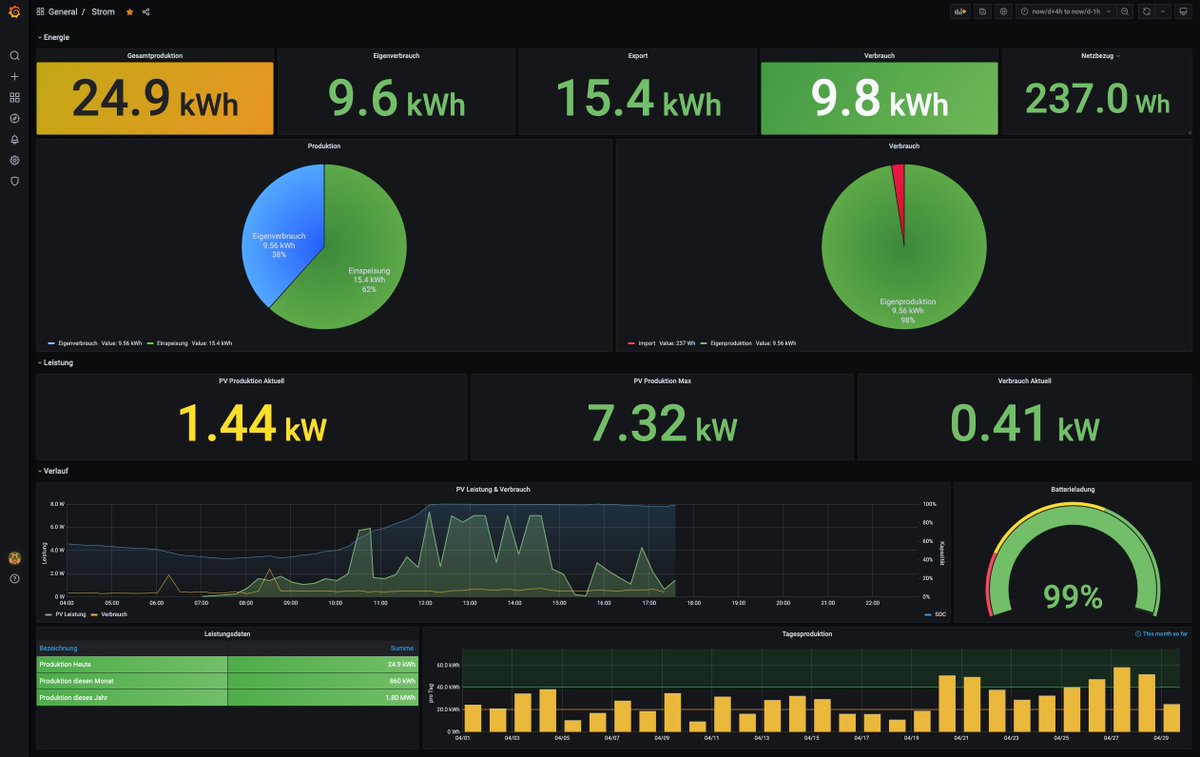The height and width of the screenshot is (757, 1200).
Task: Cycle view mode with the monitor icon
Action: (x=1182, y=12)
